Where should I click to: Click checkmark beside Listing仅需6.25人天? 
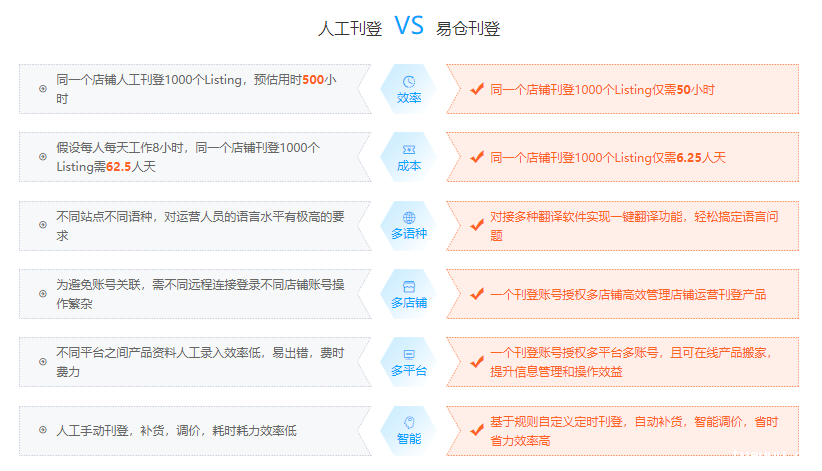pyautogui.click(x=477, y=157)
